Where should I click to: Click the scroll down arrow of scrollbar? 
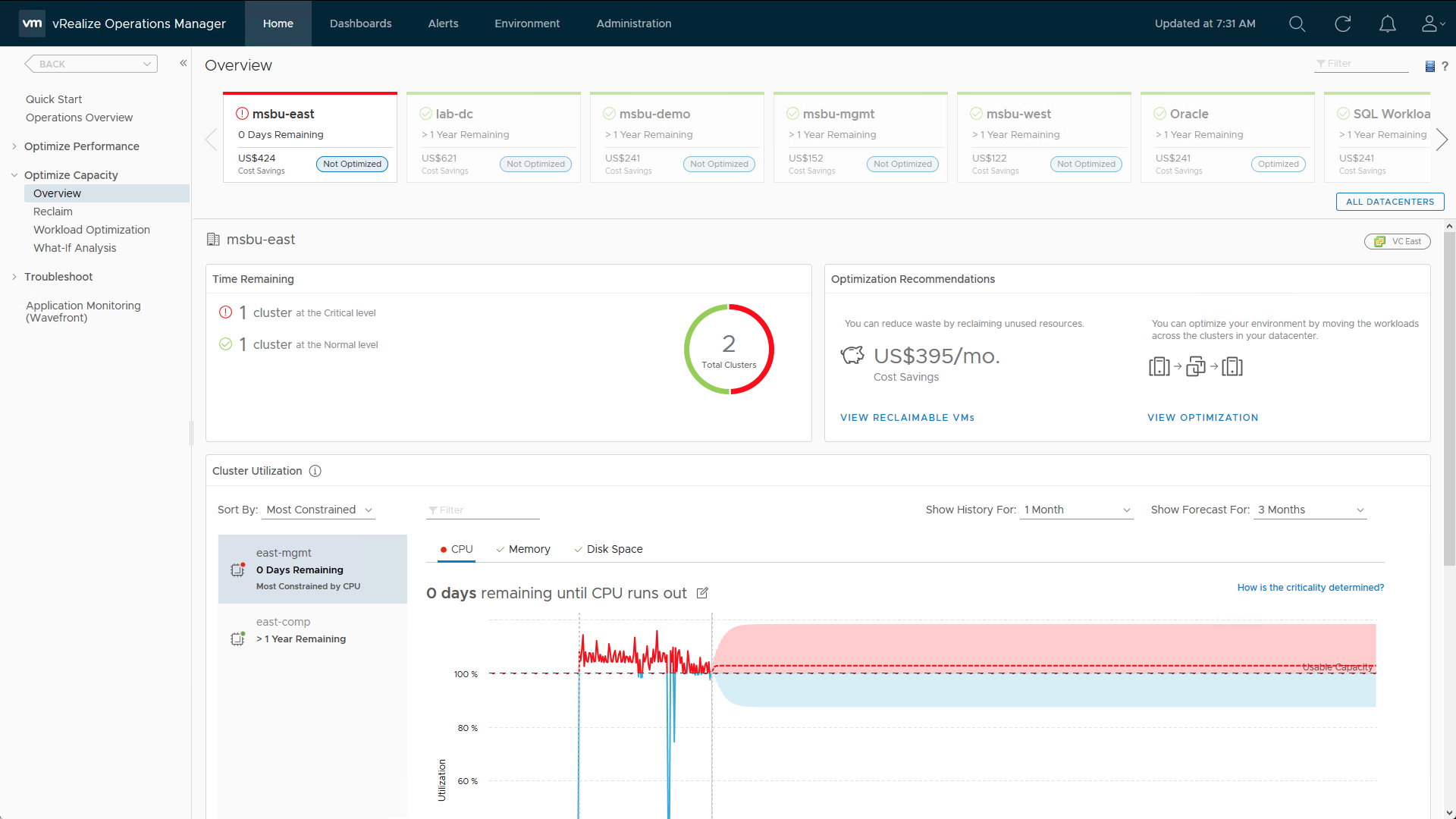[1449, 813]
